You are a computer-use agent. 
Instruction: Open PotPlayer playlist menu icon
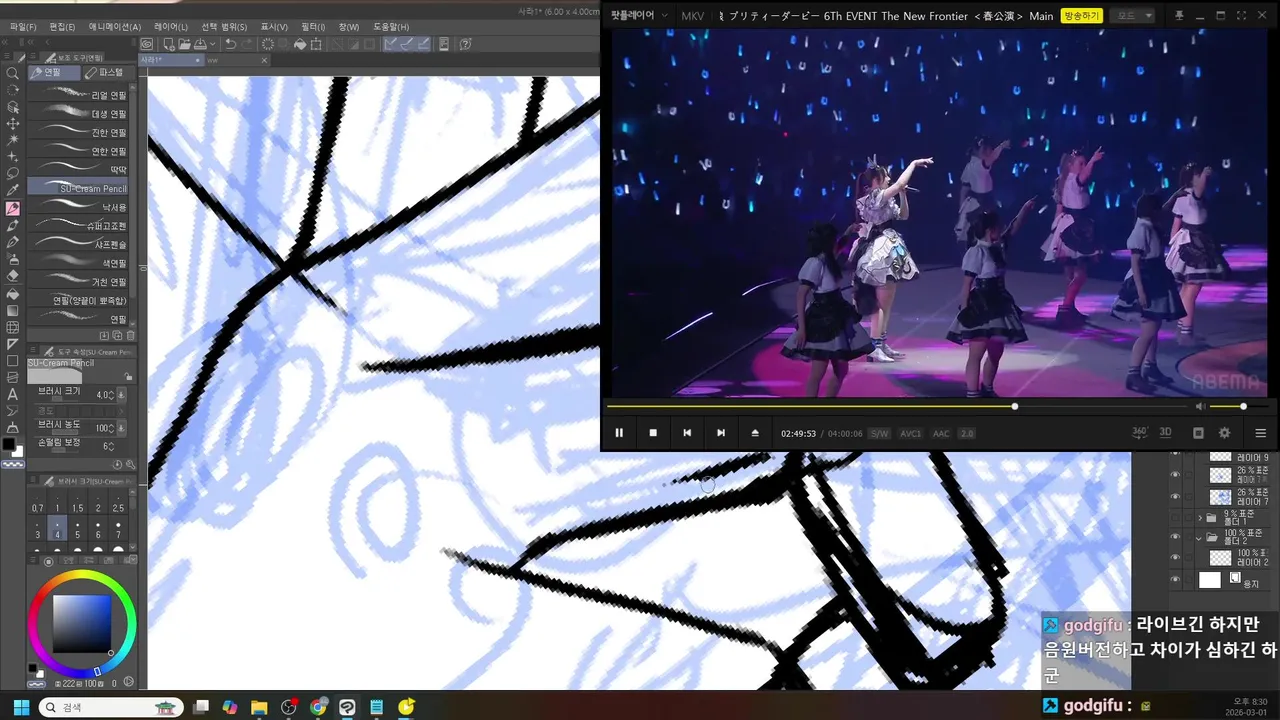pos(1260,433)
